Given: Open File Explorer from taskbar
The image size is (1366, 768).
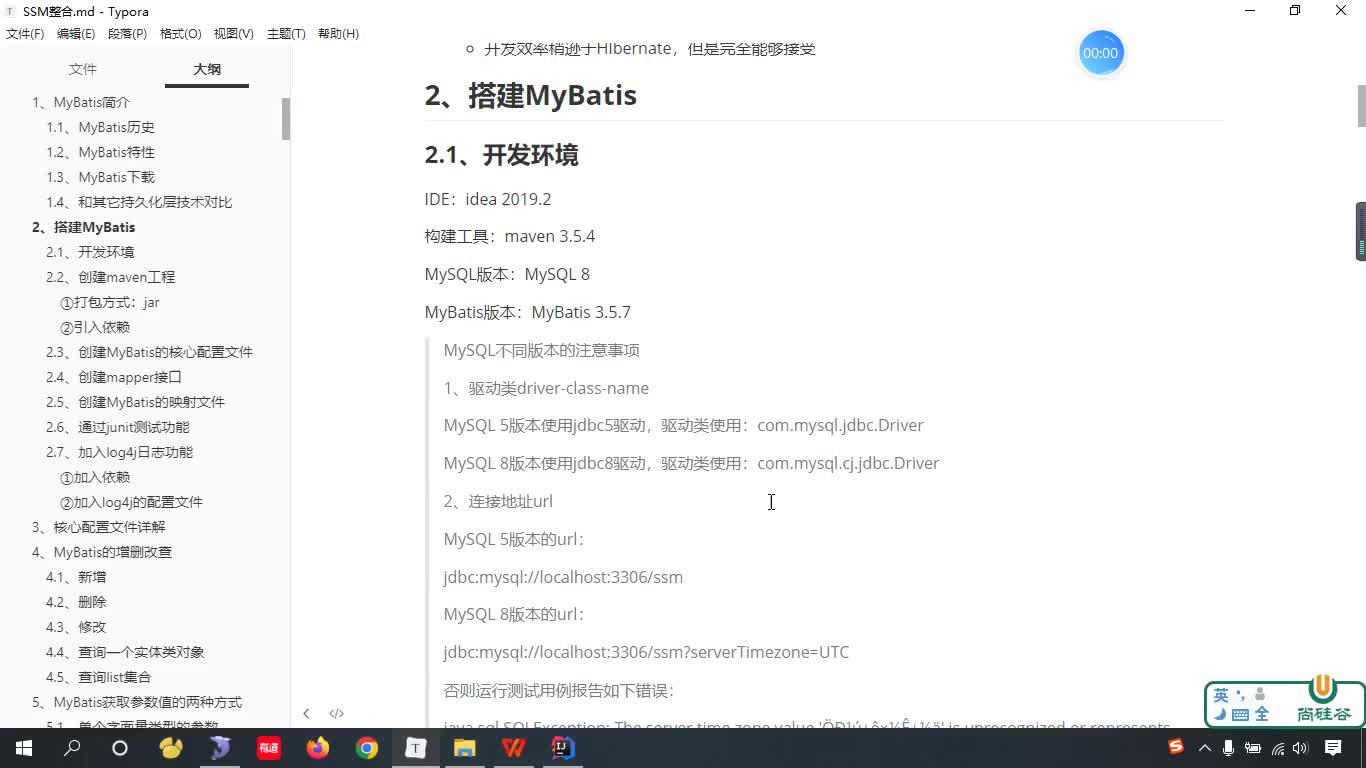Looking at the screenshot, I should (x=465, y=748).
